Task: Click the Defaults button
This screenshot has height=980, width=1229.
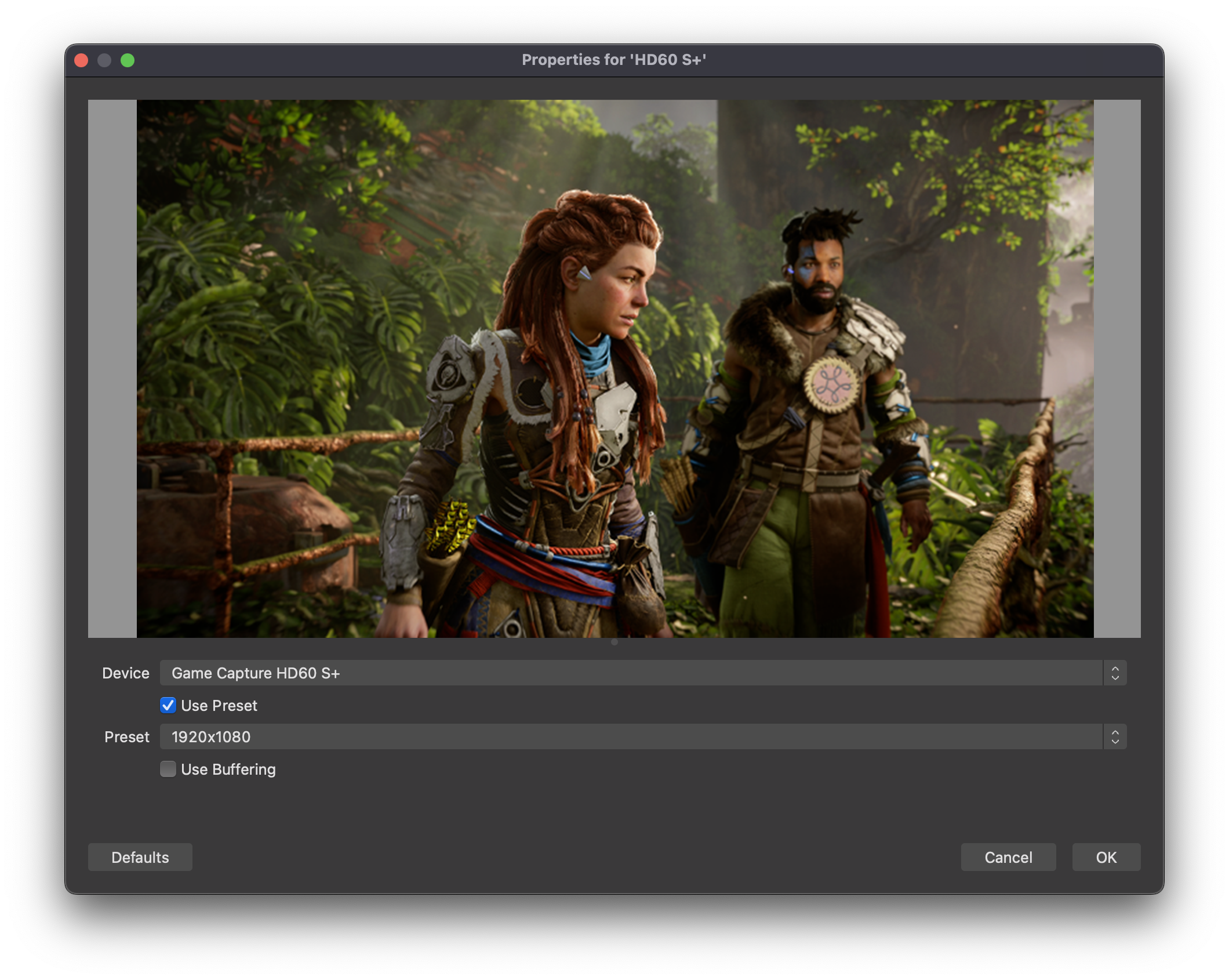Action: click(140, 857)
